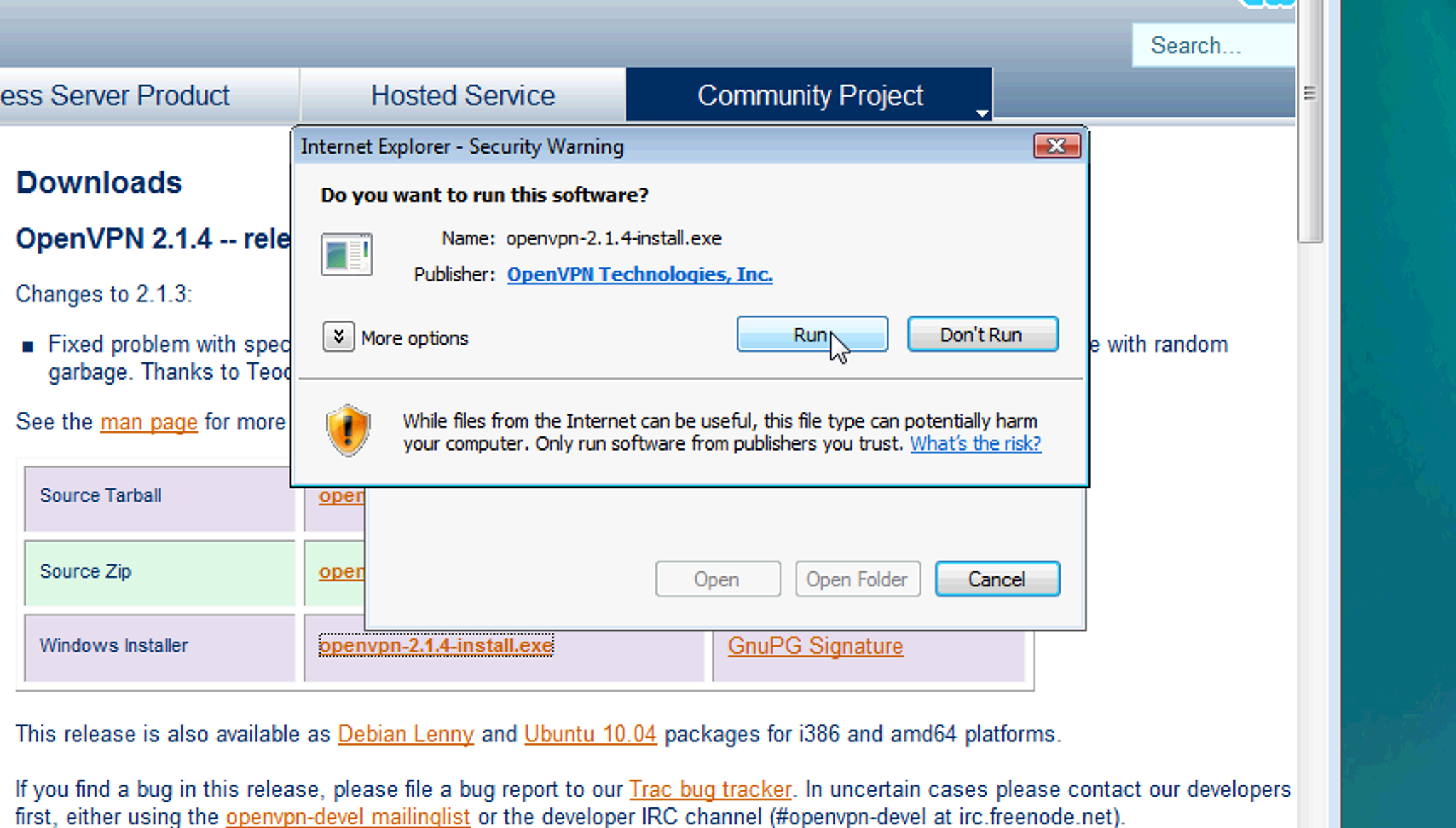Click the file name openvpn-2.1.4-install.exe in dialog
The height and width of the screenshot is (828, 1456).
coord(614,238)
